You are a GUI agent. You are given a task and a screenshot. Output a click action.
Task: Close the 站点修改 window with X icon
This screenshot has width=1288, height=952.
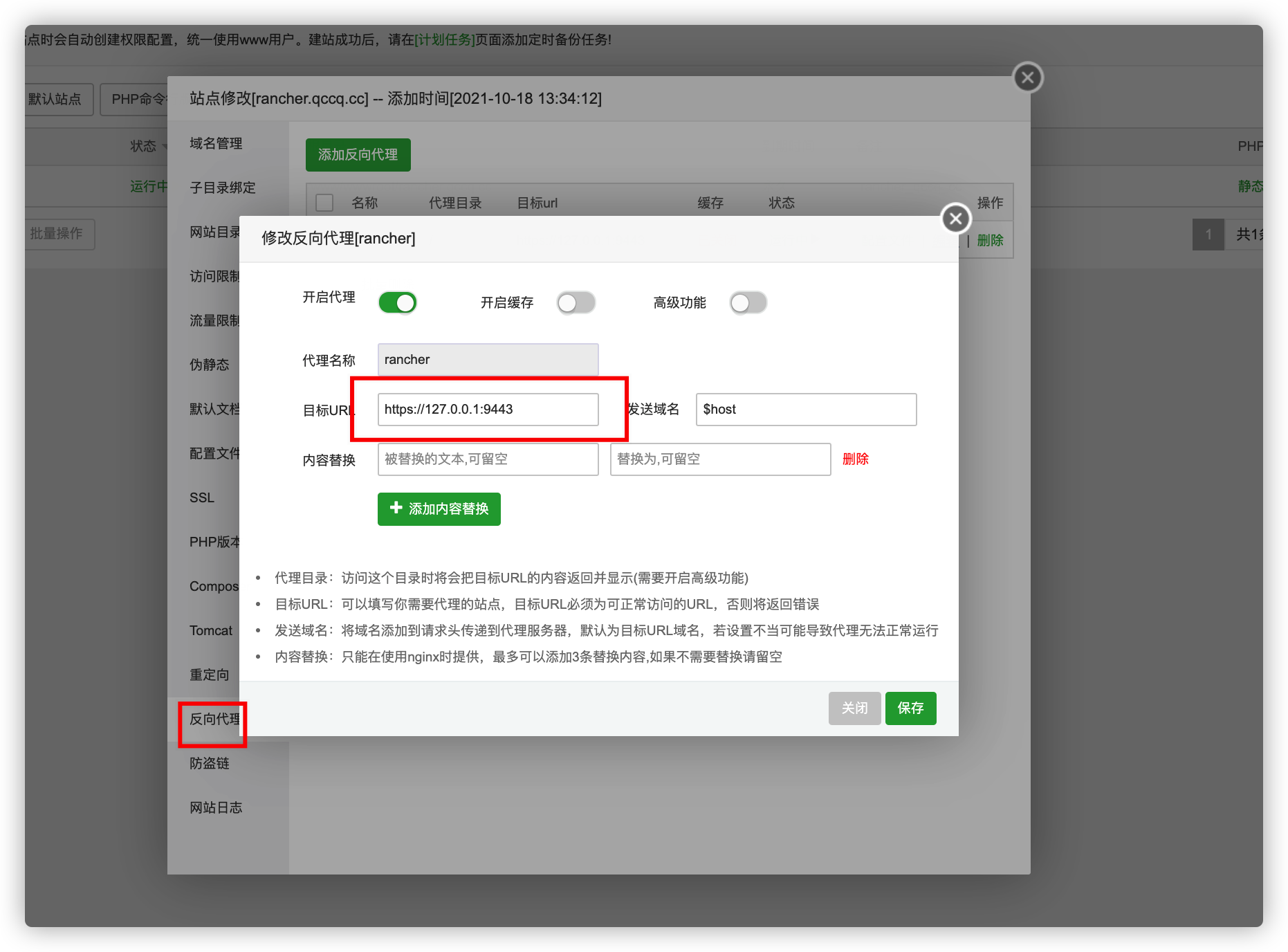coord(1028,77)
